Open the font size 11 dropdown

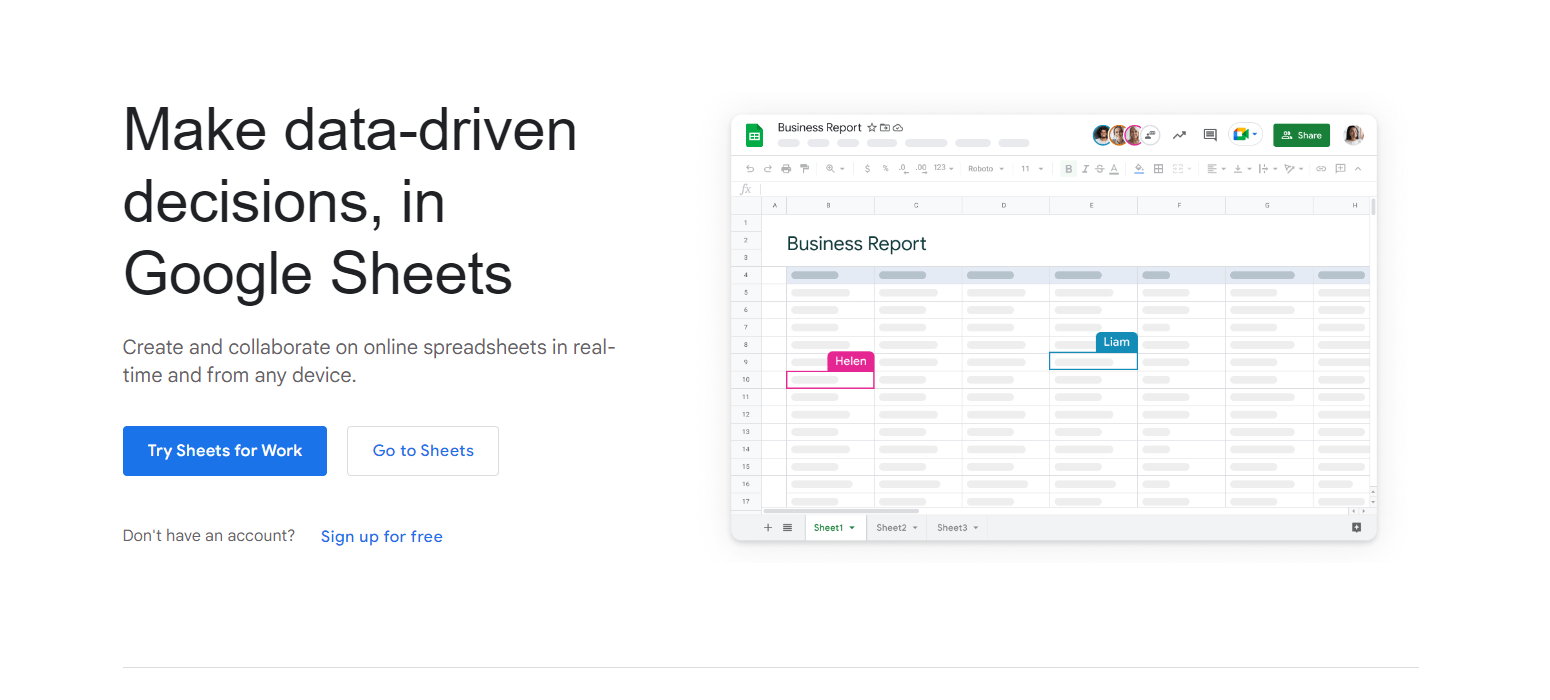(1032, 169)
